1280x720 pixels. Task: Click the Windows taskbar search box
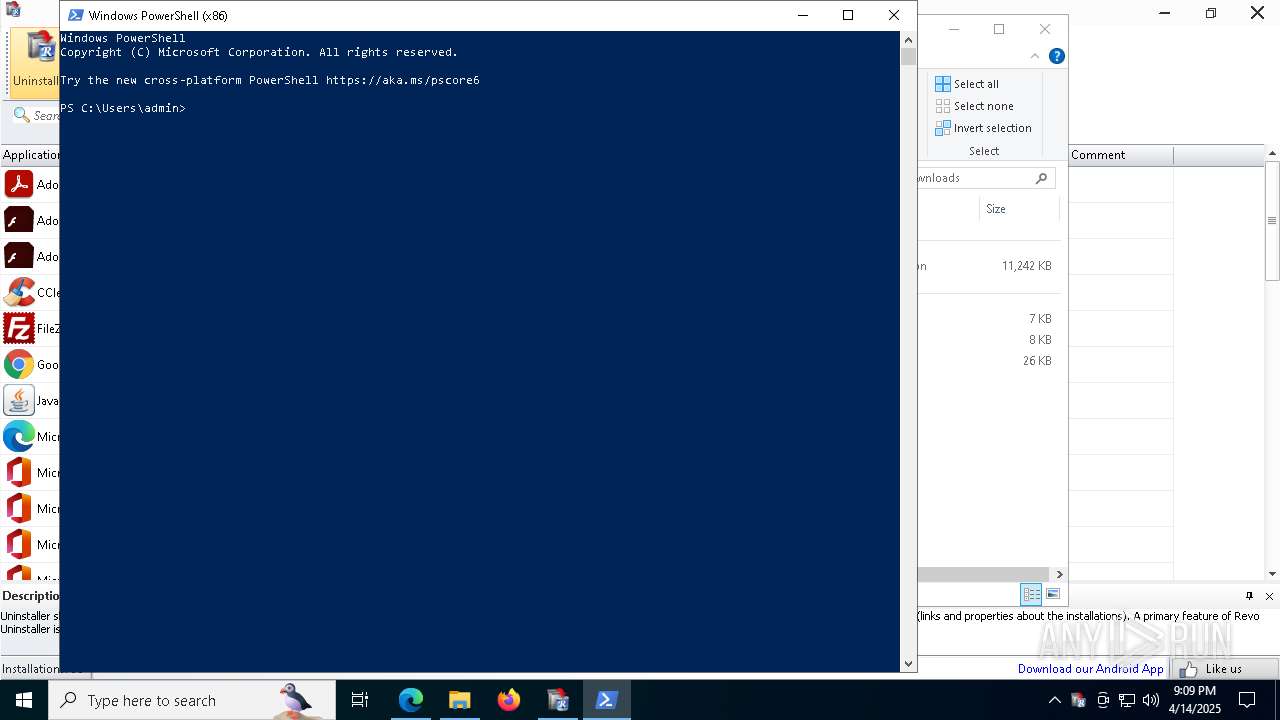tap(192, 700)
